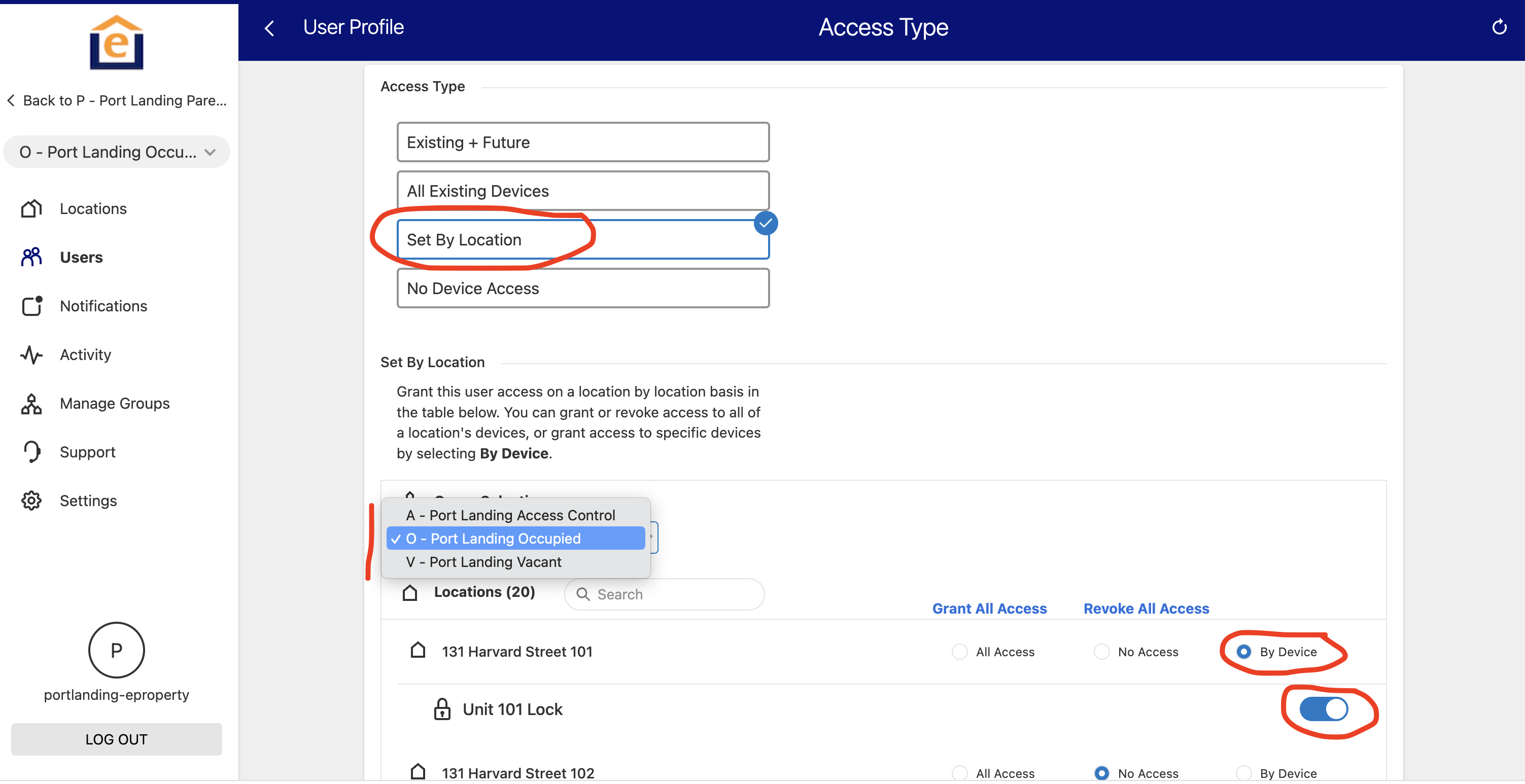Toggle the Unit 101 Lock switch
Screen dimensions: 1525x784
click(1323, 709)
